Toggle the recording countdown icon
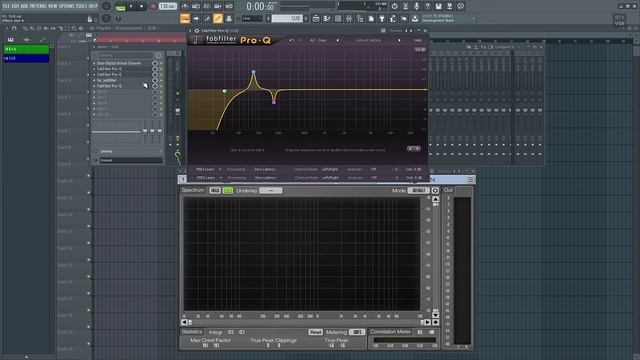 (x=207, y=7)
